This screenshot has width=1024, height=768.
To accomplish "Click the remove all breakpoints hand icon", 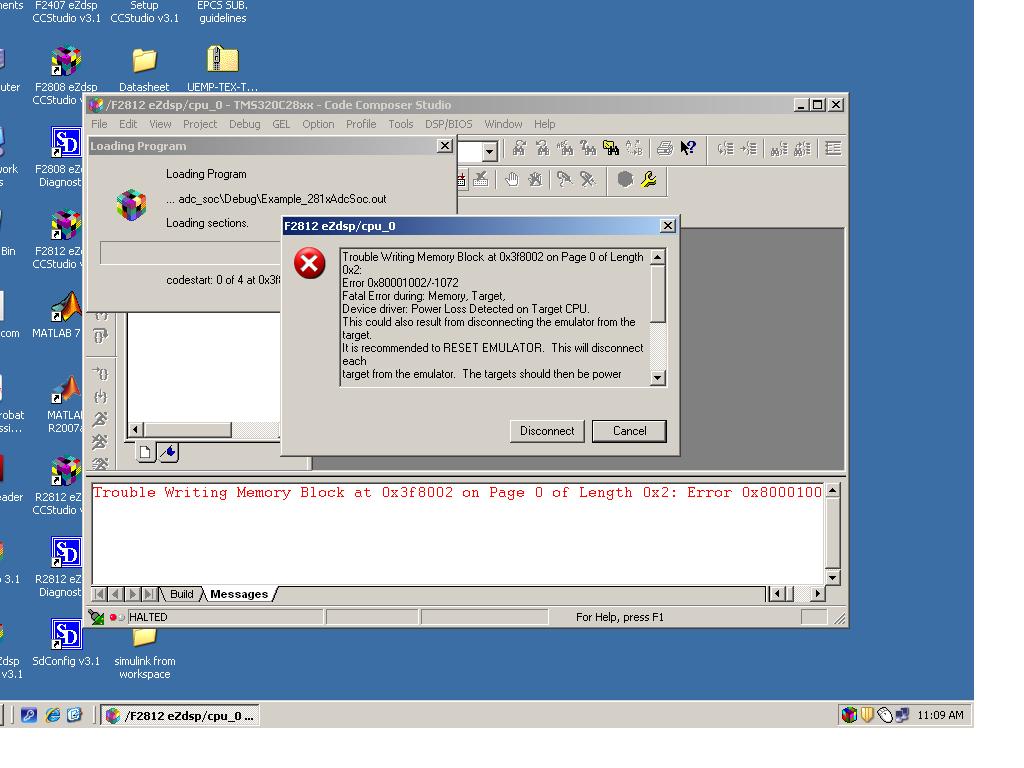I will pyautogui.click(x=535, y=179).
